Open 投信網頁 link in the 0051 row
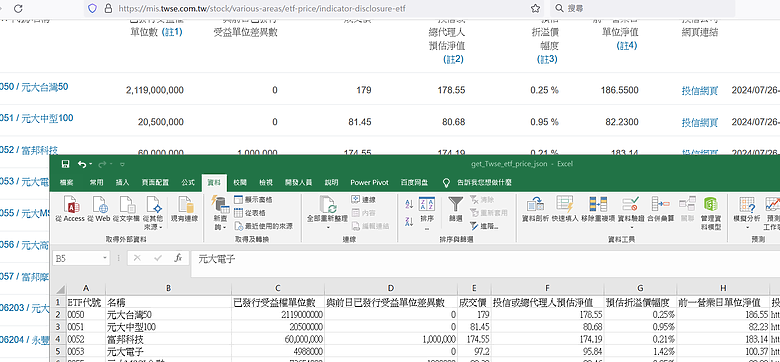The height and width of the screenshot is (362, 780). [700, 122]
